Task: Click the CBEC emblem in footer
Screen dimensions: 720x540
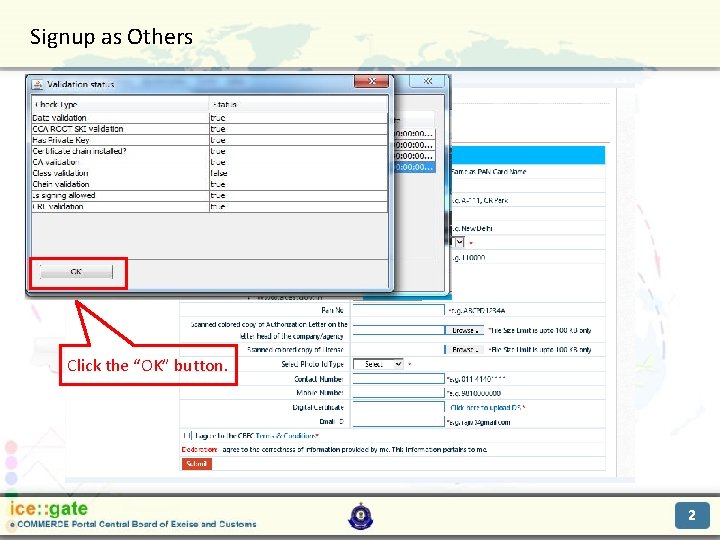Action: click(361, 517)
